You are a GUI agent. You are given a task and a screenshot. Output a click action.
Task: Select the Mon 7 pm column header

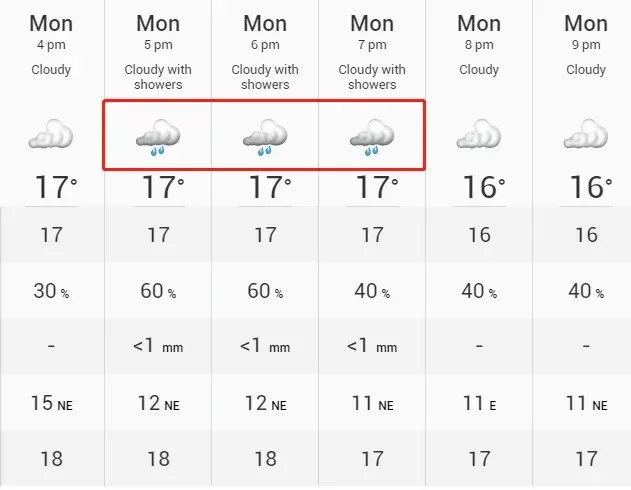372,32
